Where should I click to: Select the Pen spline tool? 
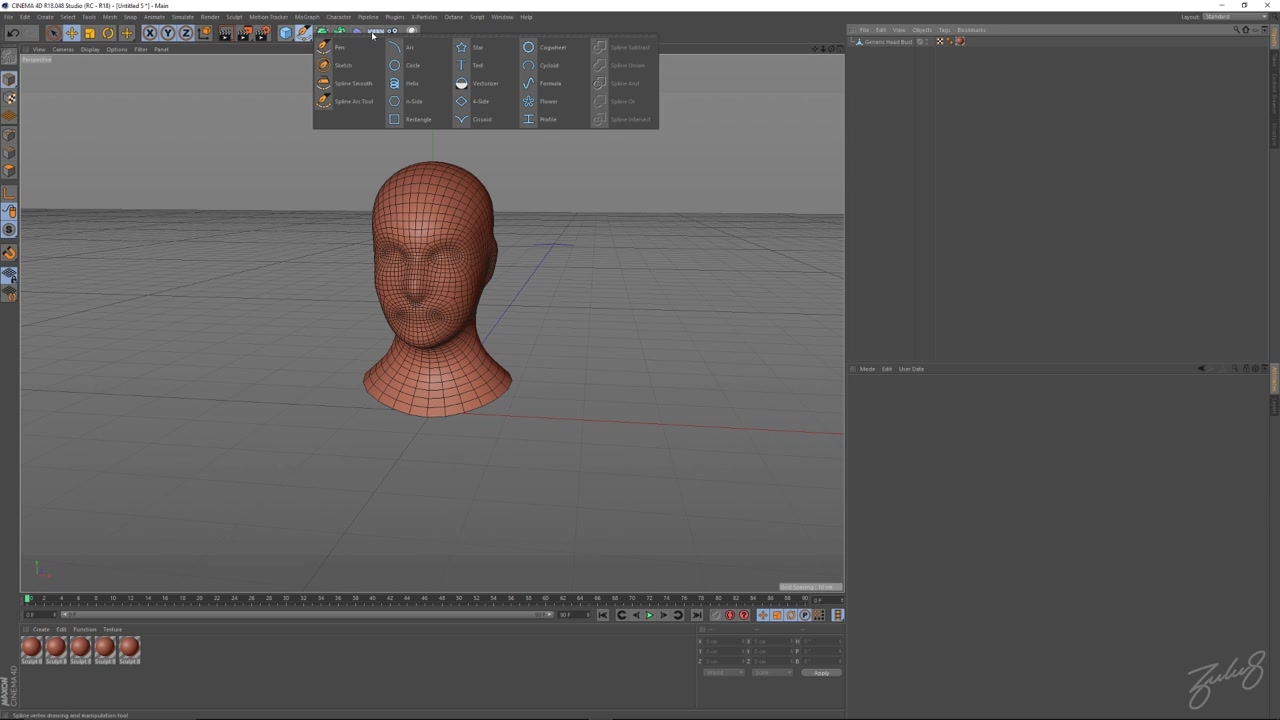[x=340, y=47]
